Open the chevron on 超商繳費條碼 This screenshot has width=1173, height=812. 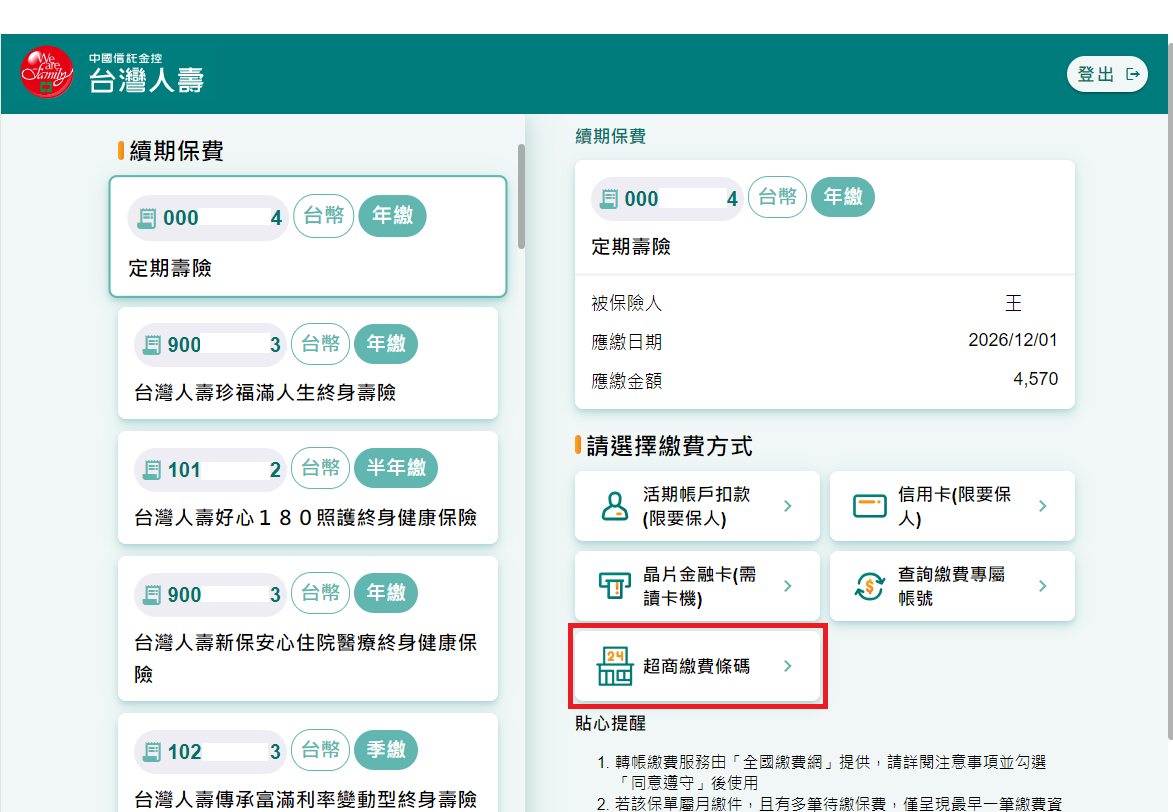click(788, 666)
